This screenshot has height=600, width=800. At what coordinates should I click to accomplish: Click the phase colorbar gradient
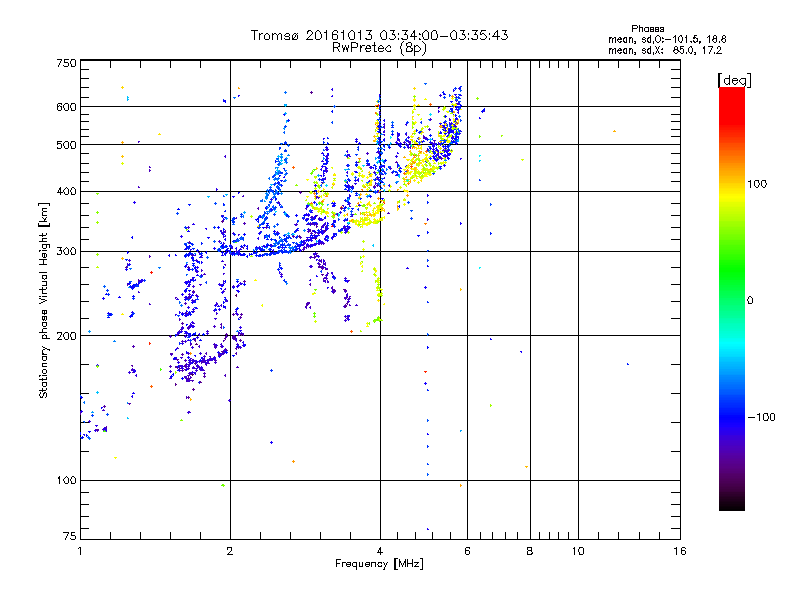[x=732, y=298]
